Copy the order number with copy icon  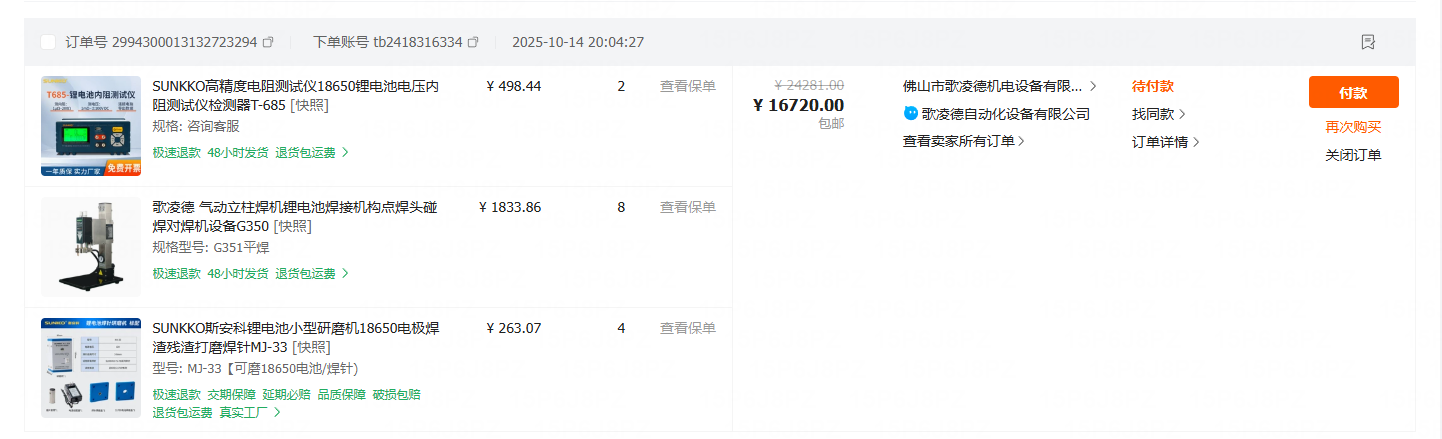tap(268, 42)
